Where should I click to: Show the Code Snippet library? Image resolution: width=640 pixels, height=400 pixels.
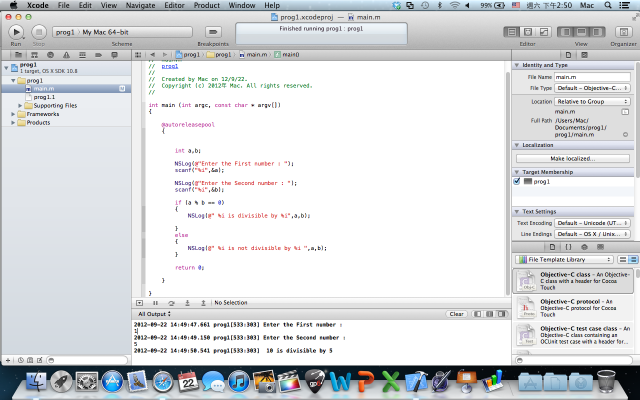pyautogui.click(x=568, y=247)
